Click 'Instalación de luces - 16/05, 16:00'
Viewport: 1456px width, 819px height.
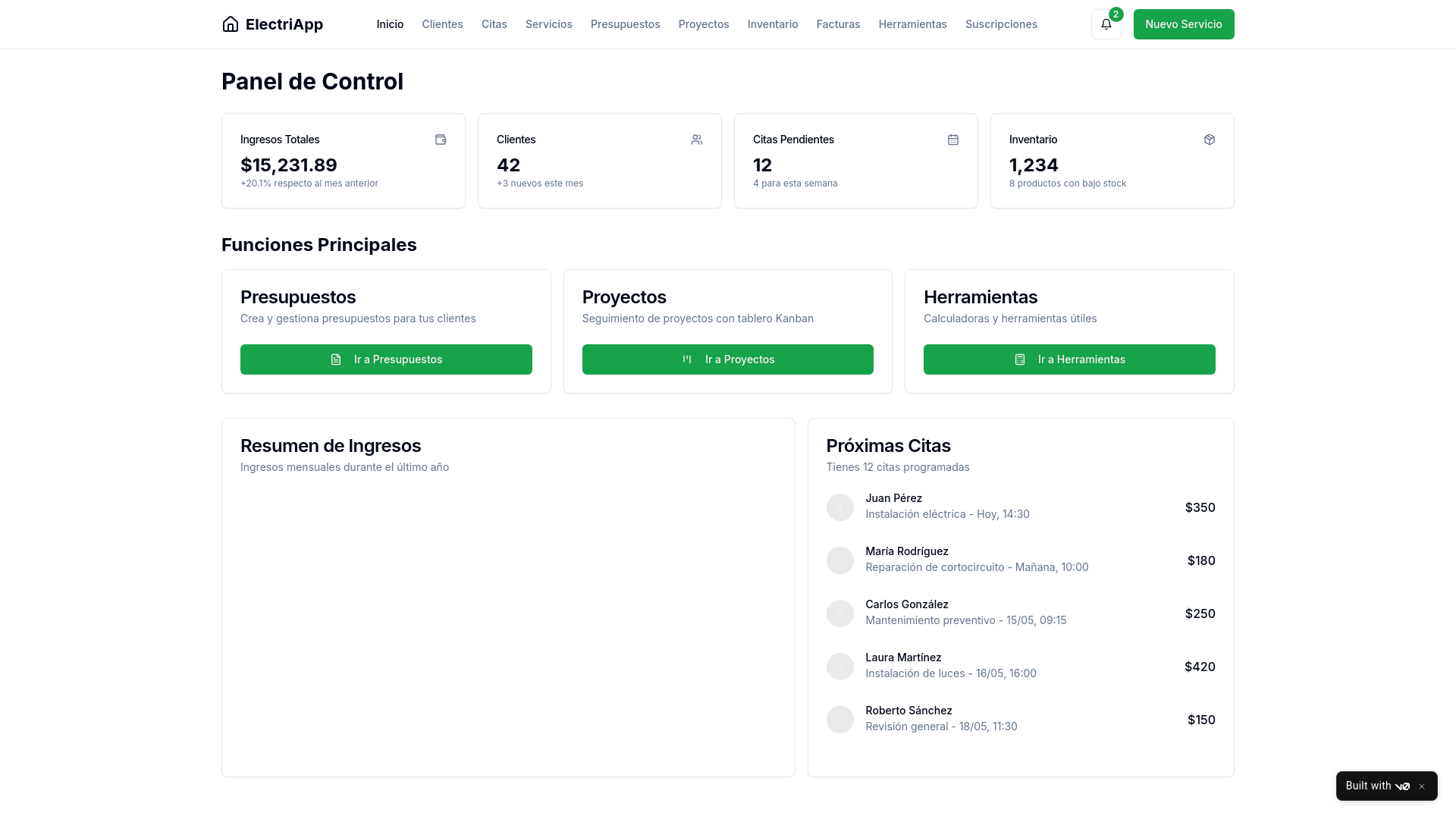[951, 673]
